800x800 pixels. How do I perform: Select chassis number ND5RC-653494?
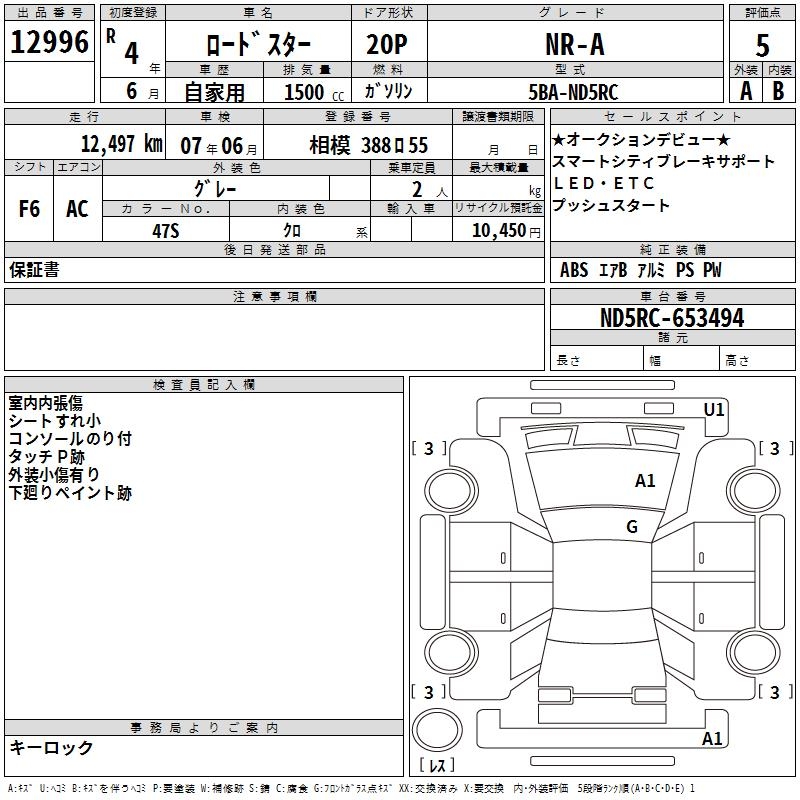click(672, 318)
